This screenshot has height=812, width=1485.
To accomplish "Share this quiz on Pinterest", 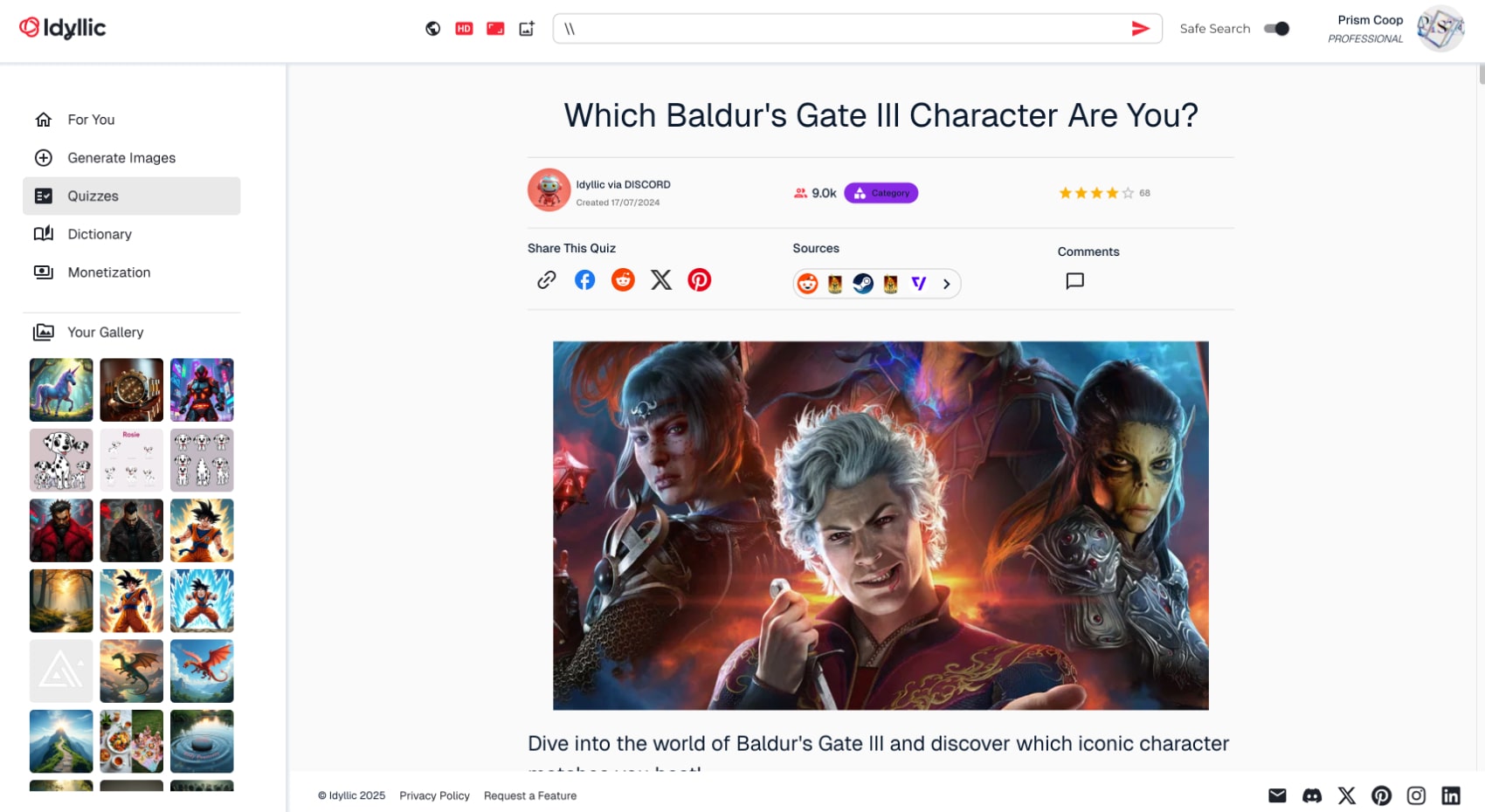I will tap(700, 279).
